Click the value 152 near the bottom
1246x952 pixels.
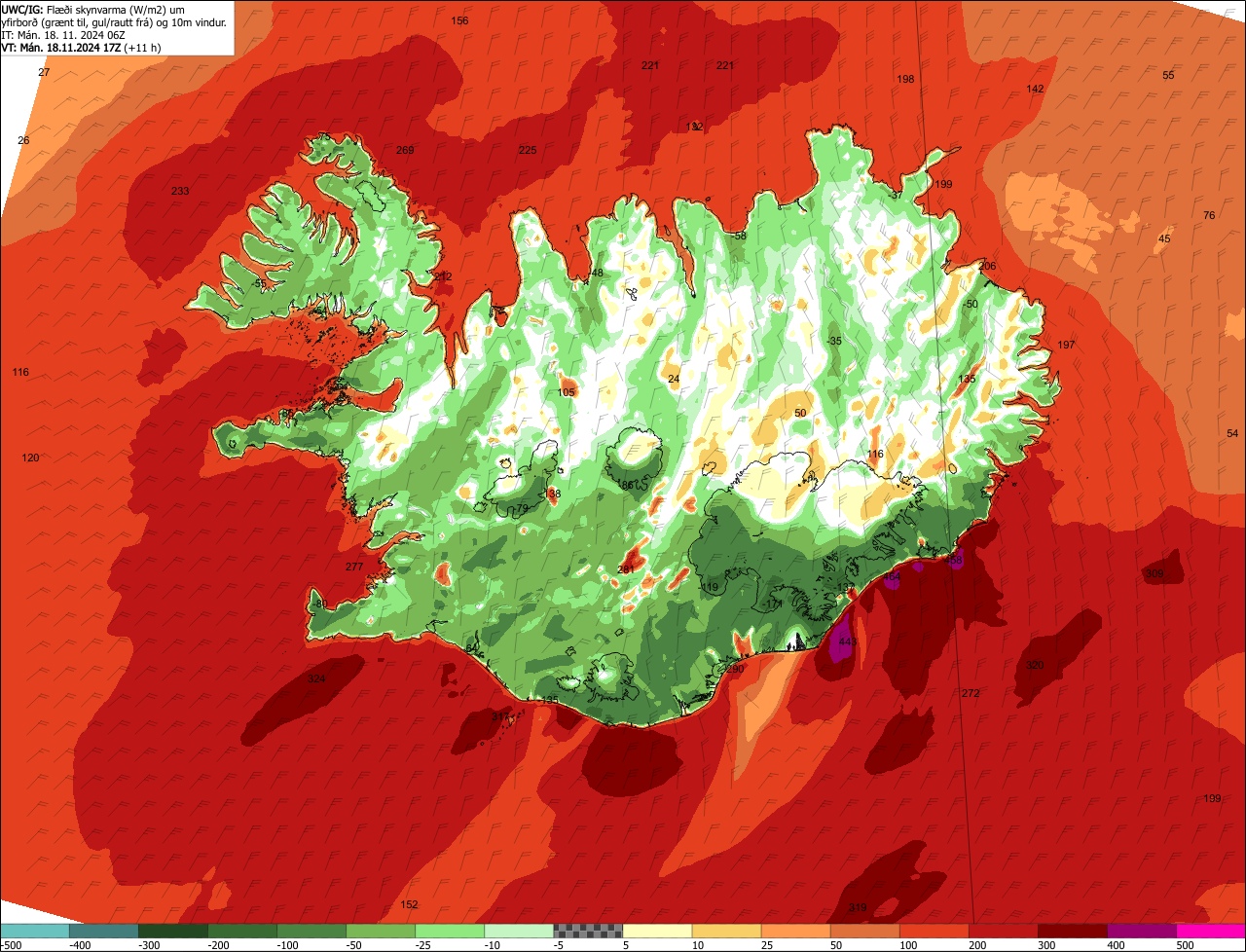pyautogui.click(x=410, y=904)
